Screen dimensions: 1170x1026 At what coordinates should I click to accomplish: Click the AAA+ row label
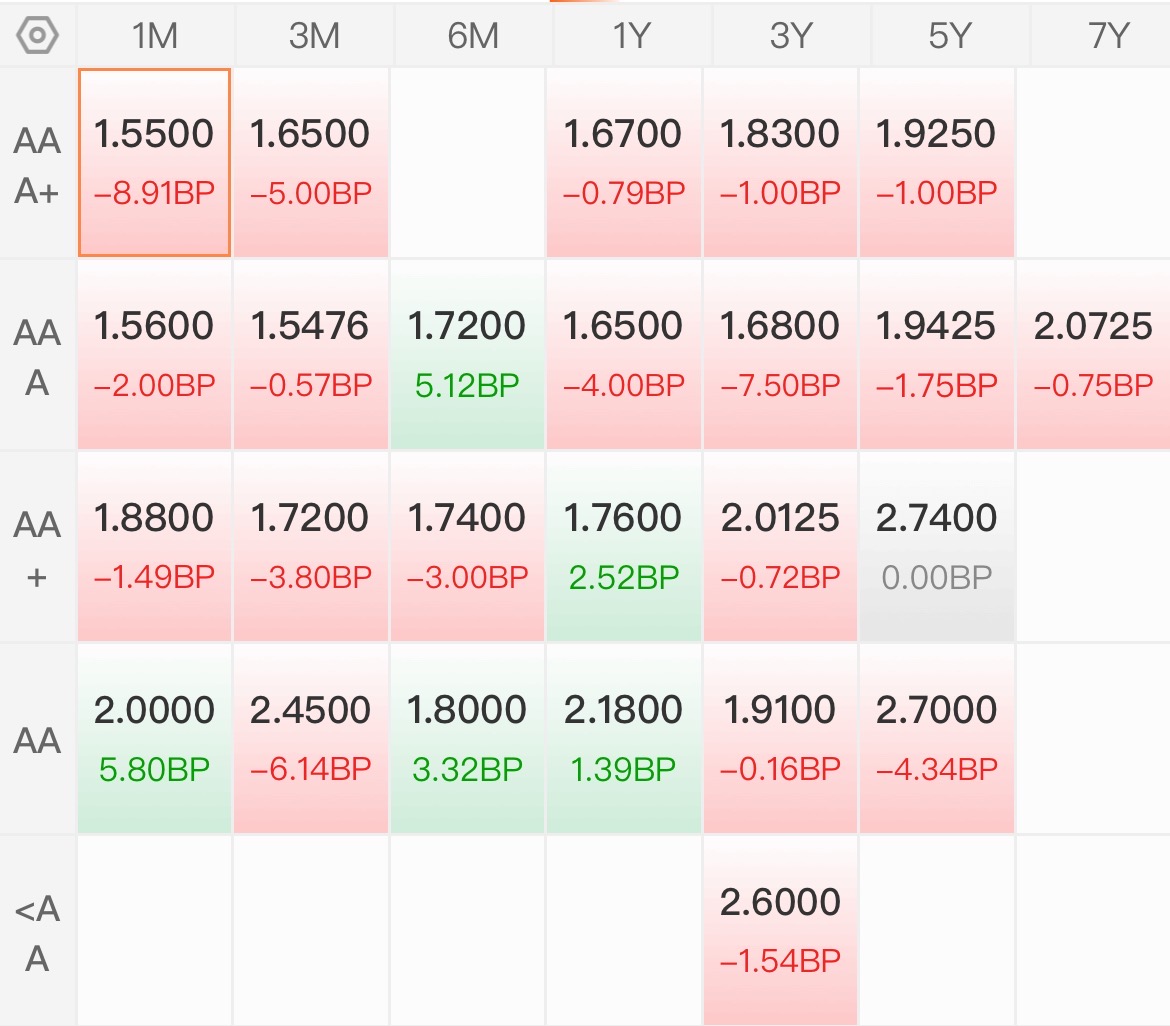click(x=37, y=165)
